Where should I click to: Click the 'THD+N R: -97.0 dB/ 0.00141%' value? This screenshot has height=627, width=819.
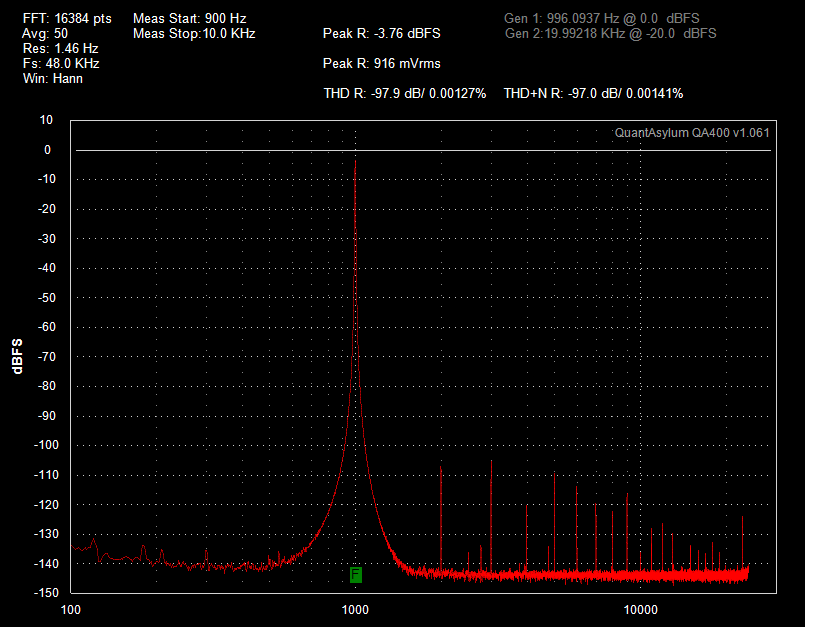tap(593, 94)
